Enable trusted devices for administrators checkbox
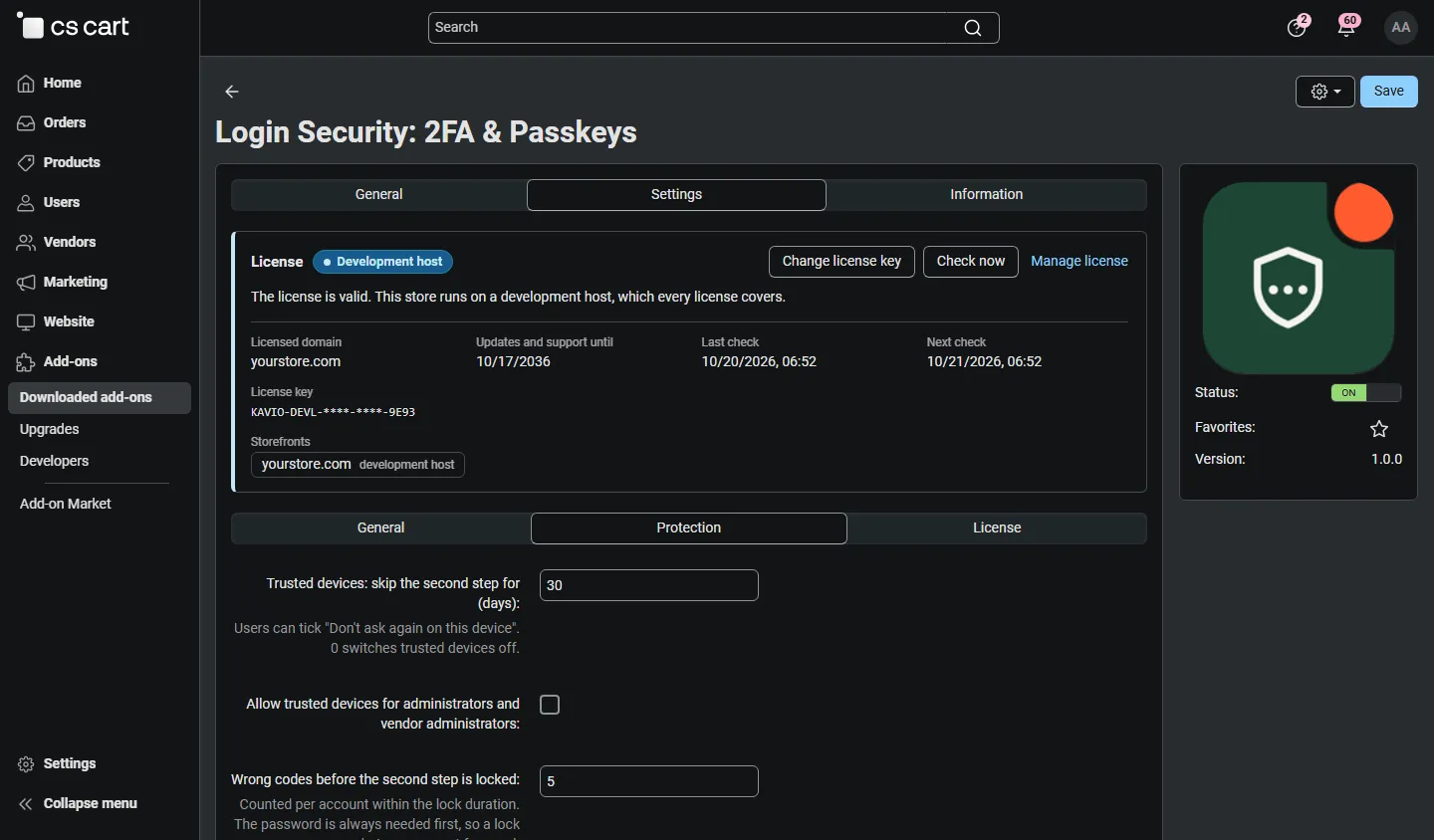Image resolution: width=1434 pixels, height=840 pixels. pyautogui.click(x=550, y=705)
